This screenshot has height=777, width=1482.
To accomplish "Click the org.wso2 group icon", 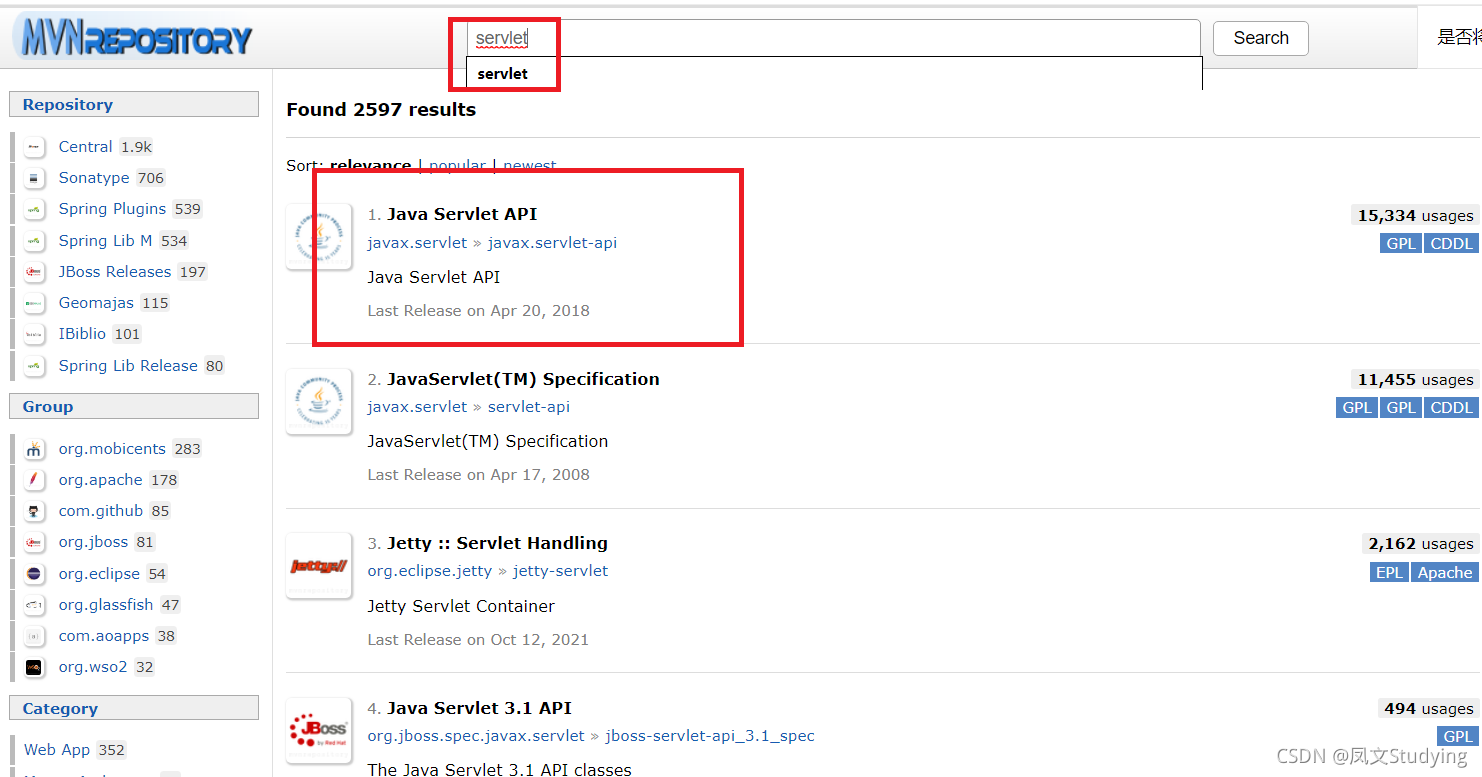I will click(x=34, y=667).
